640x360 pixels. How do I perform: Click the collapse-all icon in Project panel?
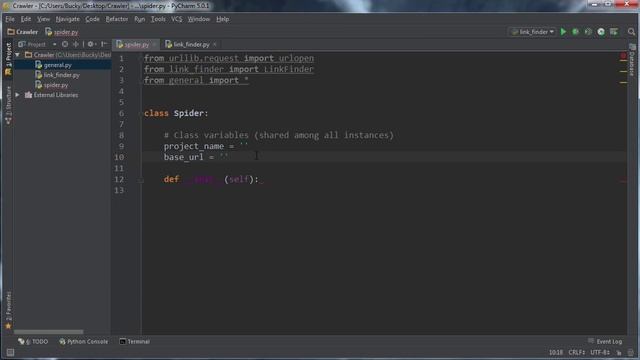76,44
